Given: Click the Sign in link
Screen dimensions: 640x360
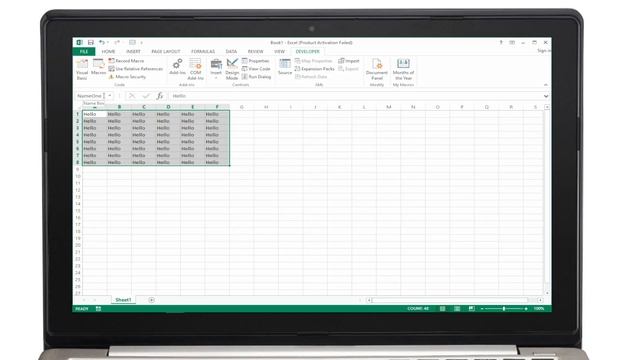Looking at the screenshot, I should click(543, 51).
